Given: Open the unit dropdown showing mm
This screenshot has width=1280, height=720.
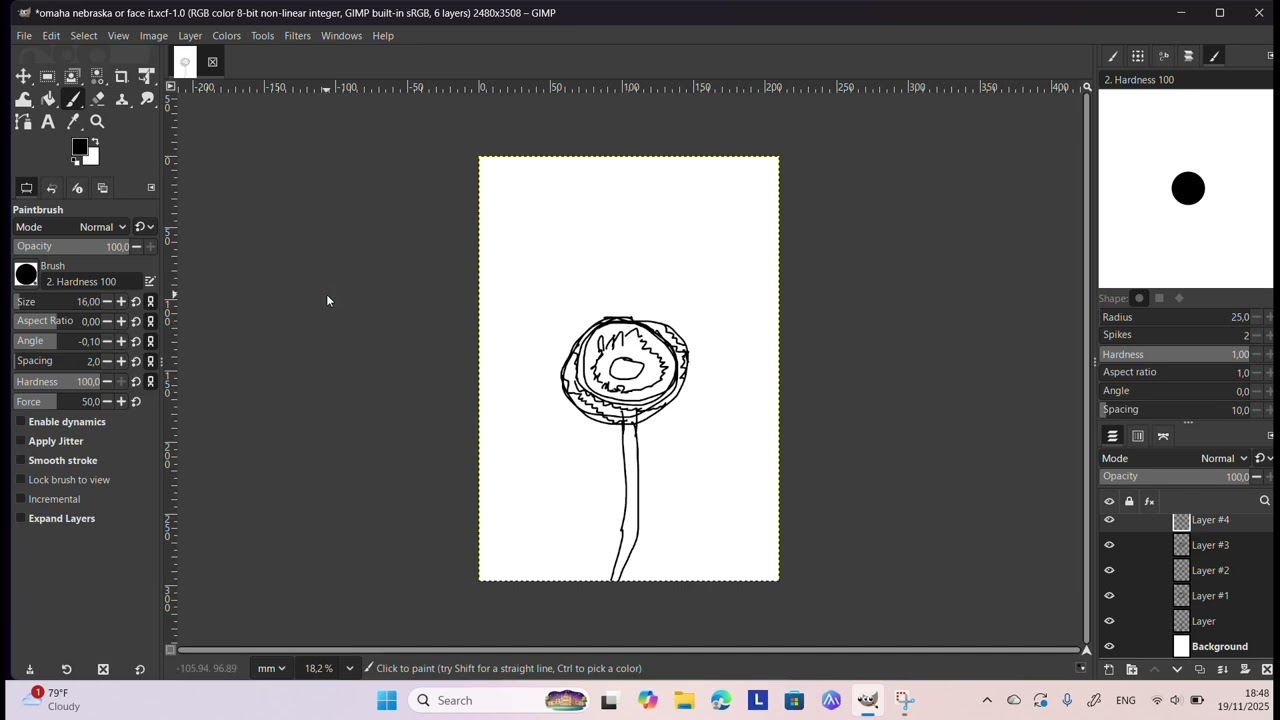Looking at the screenshot, I should point(271,669).
